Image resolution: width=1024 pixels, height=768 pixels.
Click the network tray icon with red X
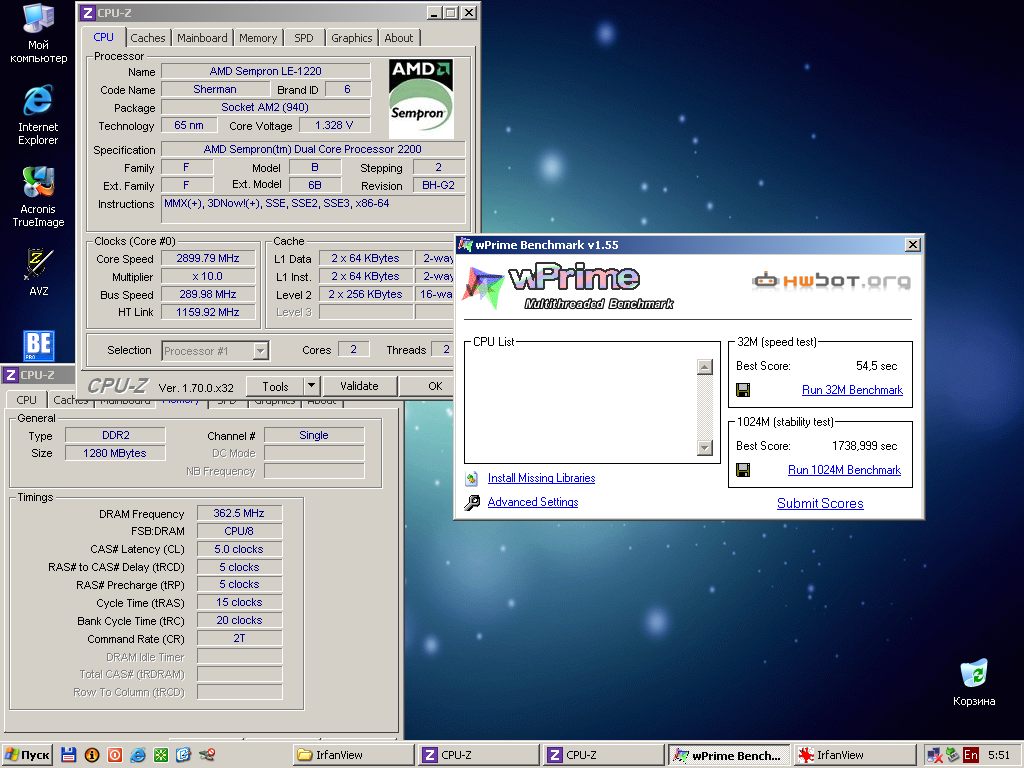935,756
